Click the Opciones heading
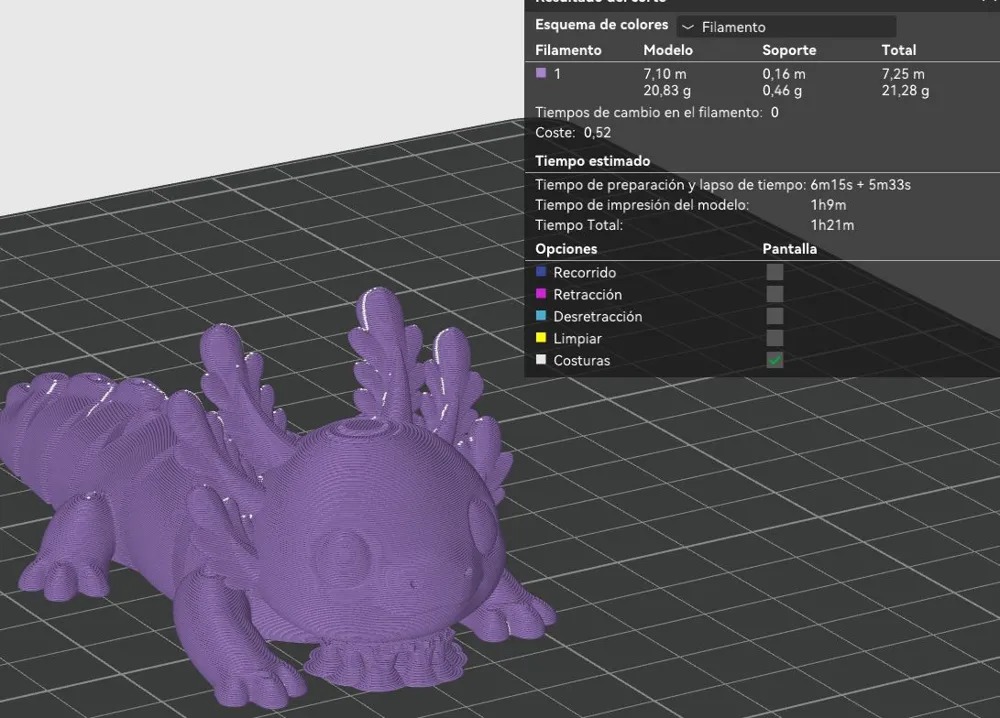 pos(566,249)
